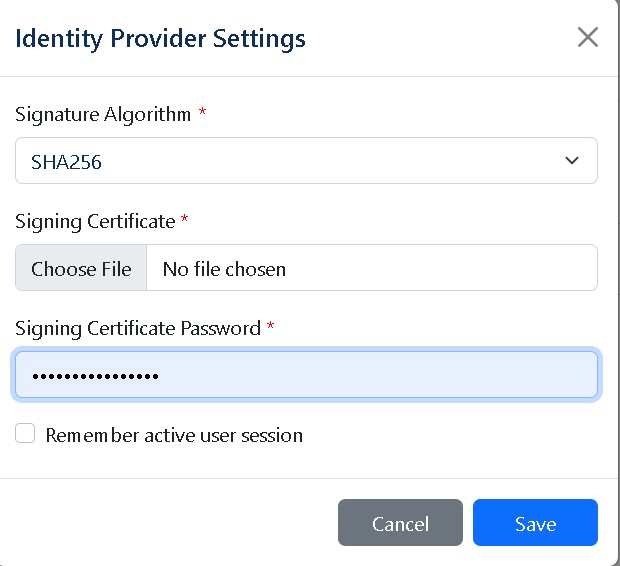The height and width of the screenshot is (566, 620).
Task: Click the Identity Provider Settings title
Action: click(x=160, y=39)
